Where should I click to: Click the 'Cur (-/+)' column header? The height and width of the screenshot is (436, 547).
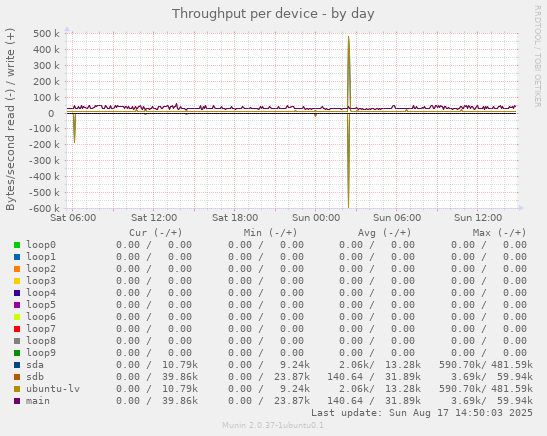pyautogui.click(x=156, y=233)
